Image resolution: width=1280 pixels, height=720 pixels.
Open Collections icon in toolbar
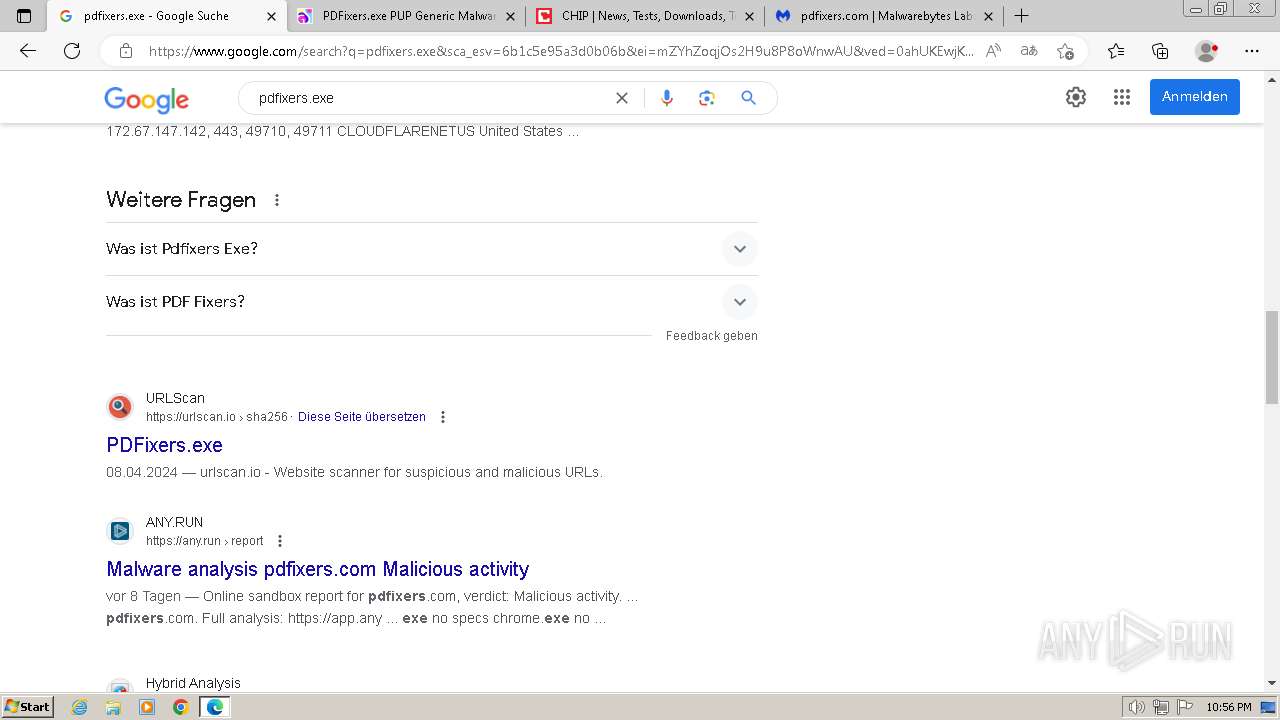click(1160, 51)
